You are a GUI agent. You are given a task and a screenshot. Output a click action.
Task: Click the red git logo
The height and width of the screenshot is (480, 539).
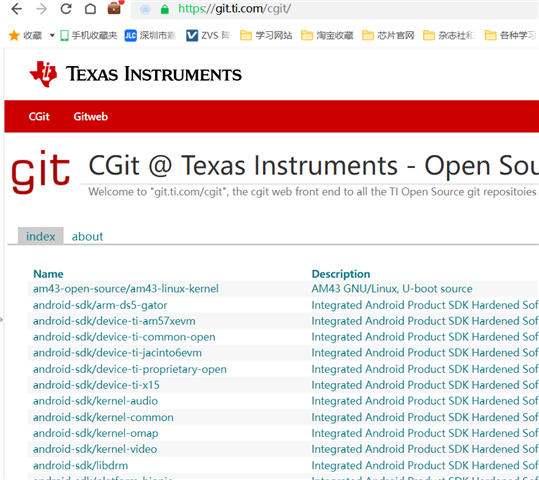[x=41, y=172]
